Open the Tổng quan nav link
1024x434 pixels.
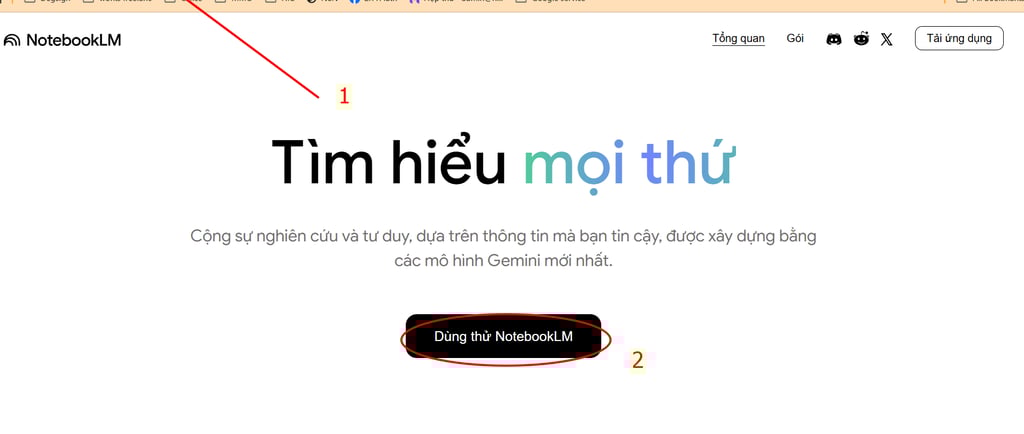pyautogui.click(x=738, y=39)
